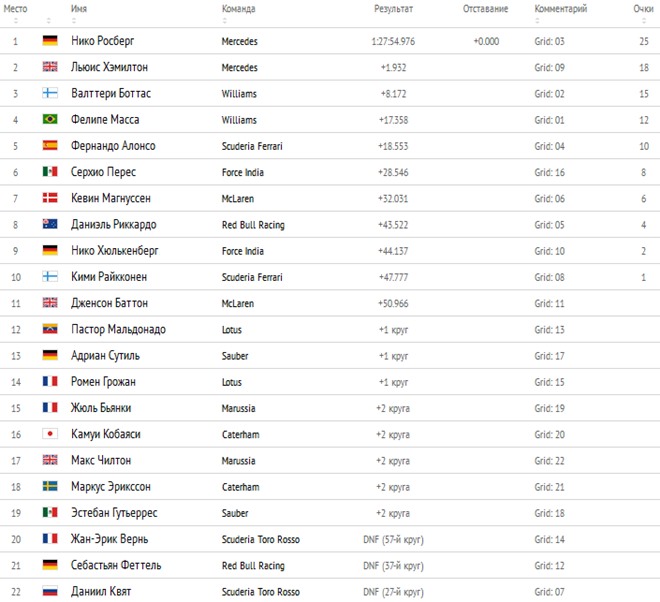
Task: Click the Japanese flag beside Камуи Кобаяси
Action: point(50,434)
